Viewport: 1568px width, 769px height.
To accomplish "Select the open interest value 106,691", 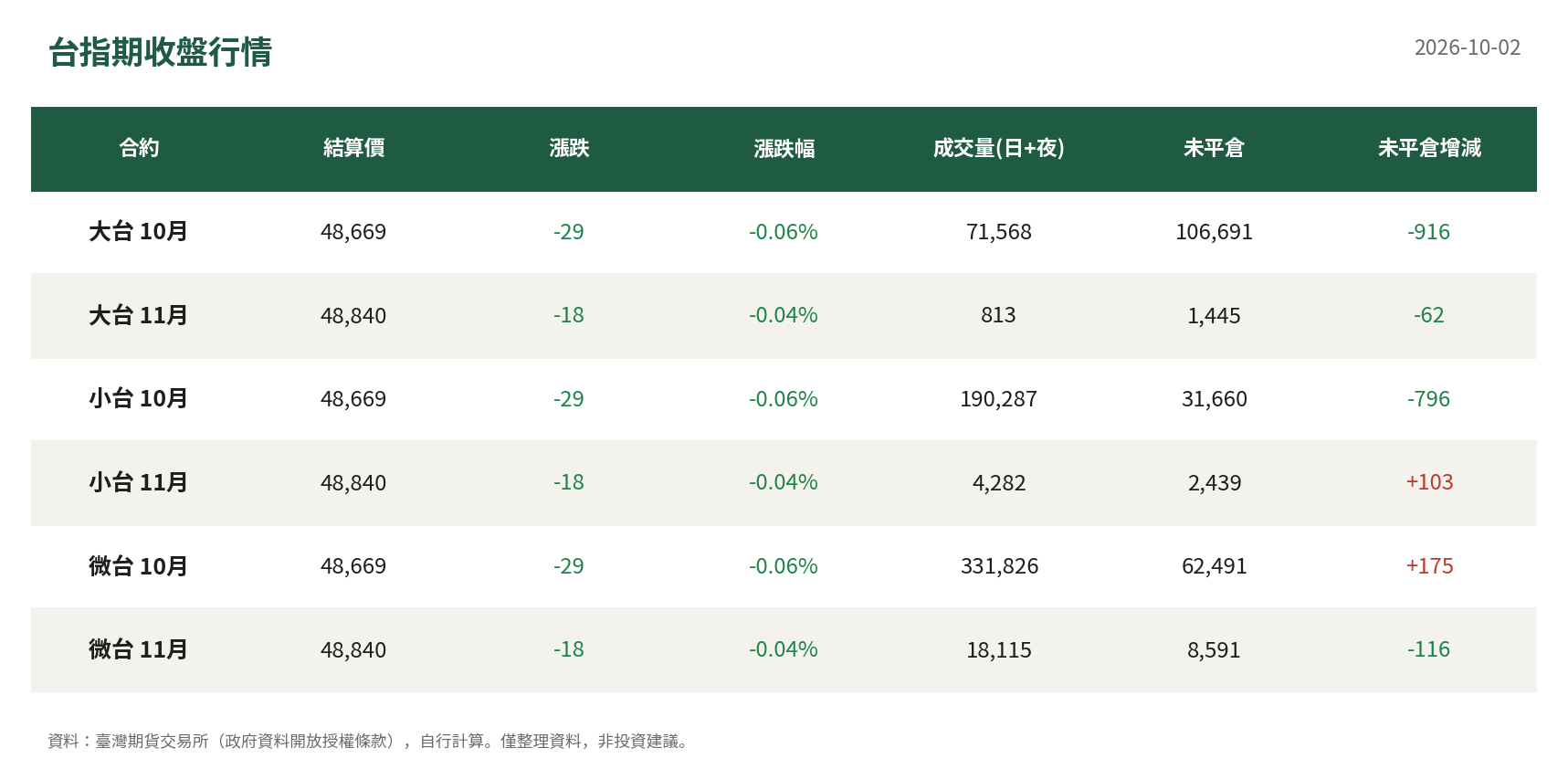I will pyautogui.click(x=1214, y=232).
